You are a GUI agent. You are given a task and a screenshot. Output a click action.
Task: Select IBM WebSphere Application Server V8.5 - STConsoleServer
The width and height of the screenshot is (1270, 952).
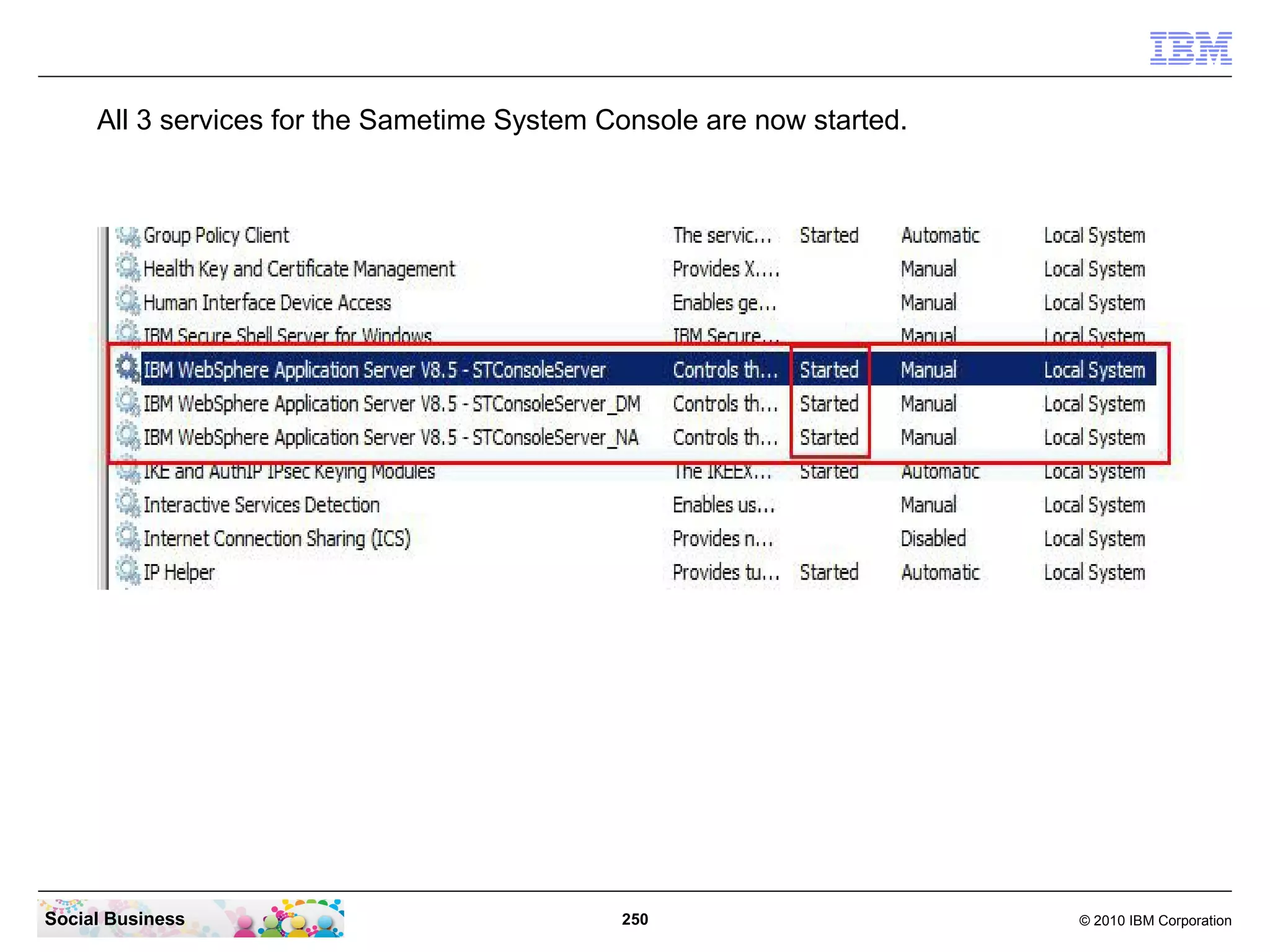pos(375,370)
